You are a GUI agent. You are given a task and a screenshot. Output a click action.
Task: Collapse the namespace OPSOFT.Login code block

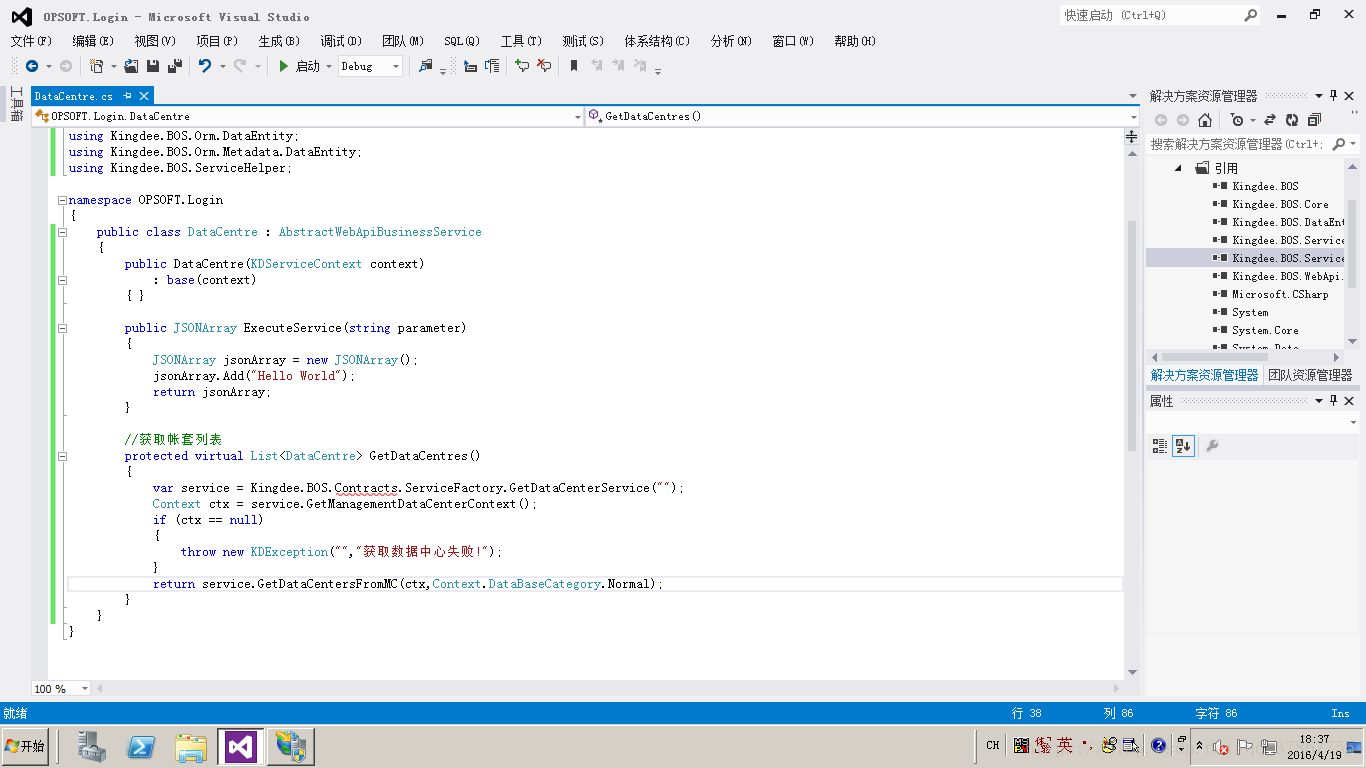coord(62,200)
